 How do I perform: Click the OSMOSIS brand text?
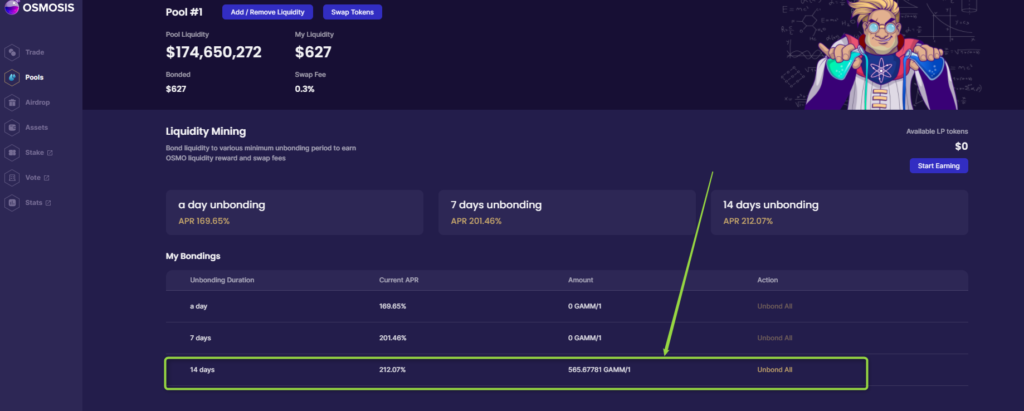point(49,8)
